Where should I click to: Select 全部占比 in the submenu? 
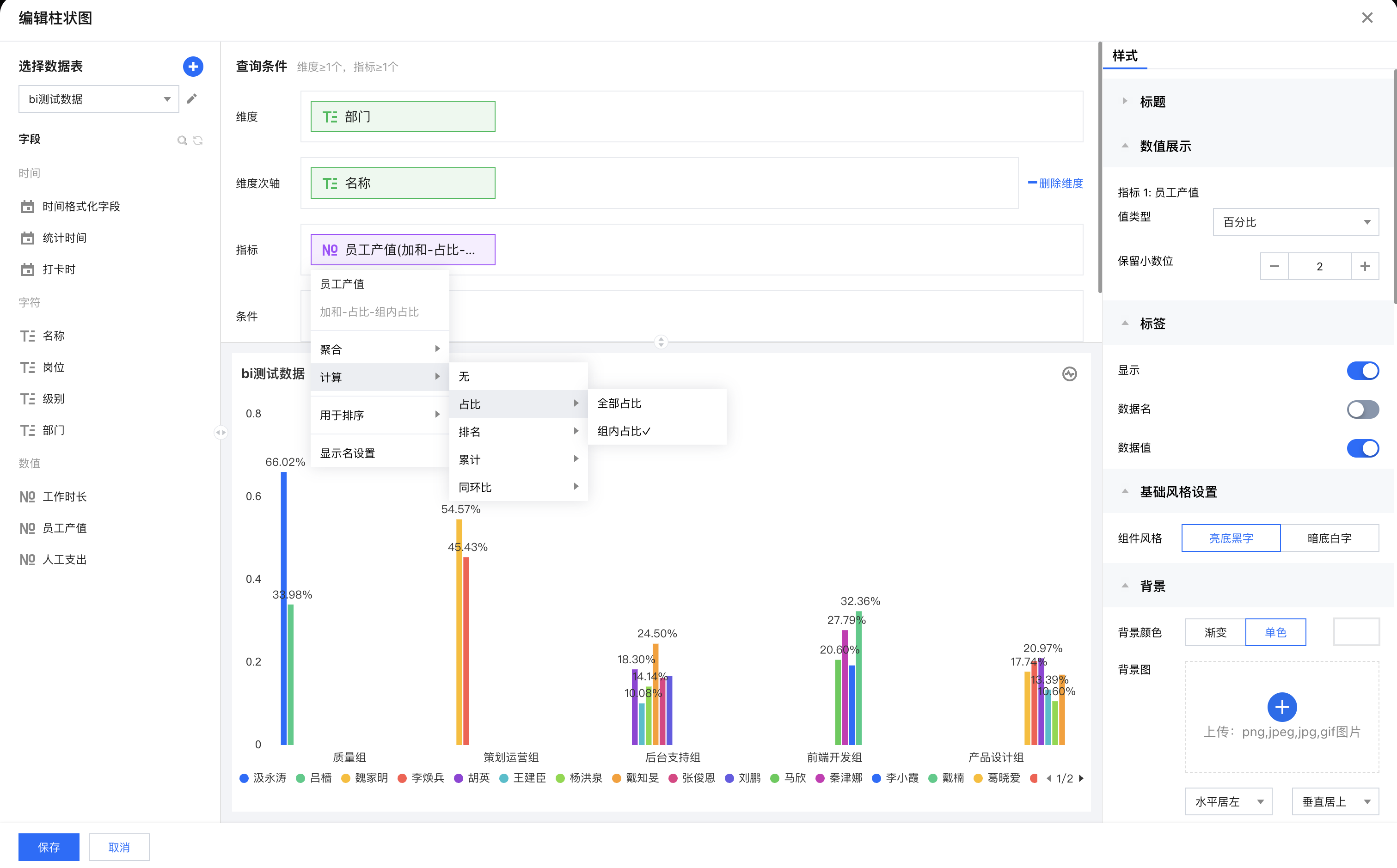point(619,403)
